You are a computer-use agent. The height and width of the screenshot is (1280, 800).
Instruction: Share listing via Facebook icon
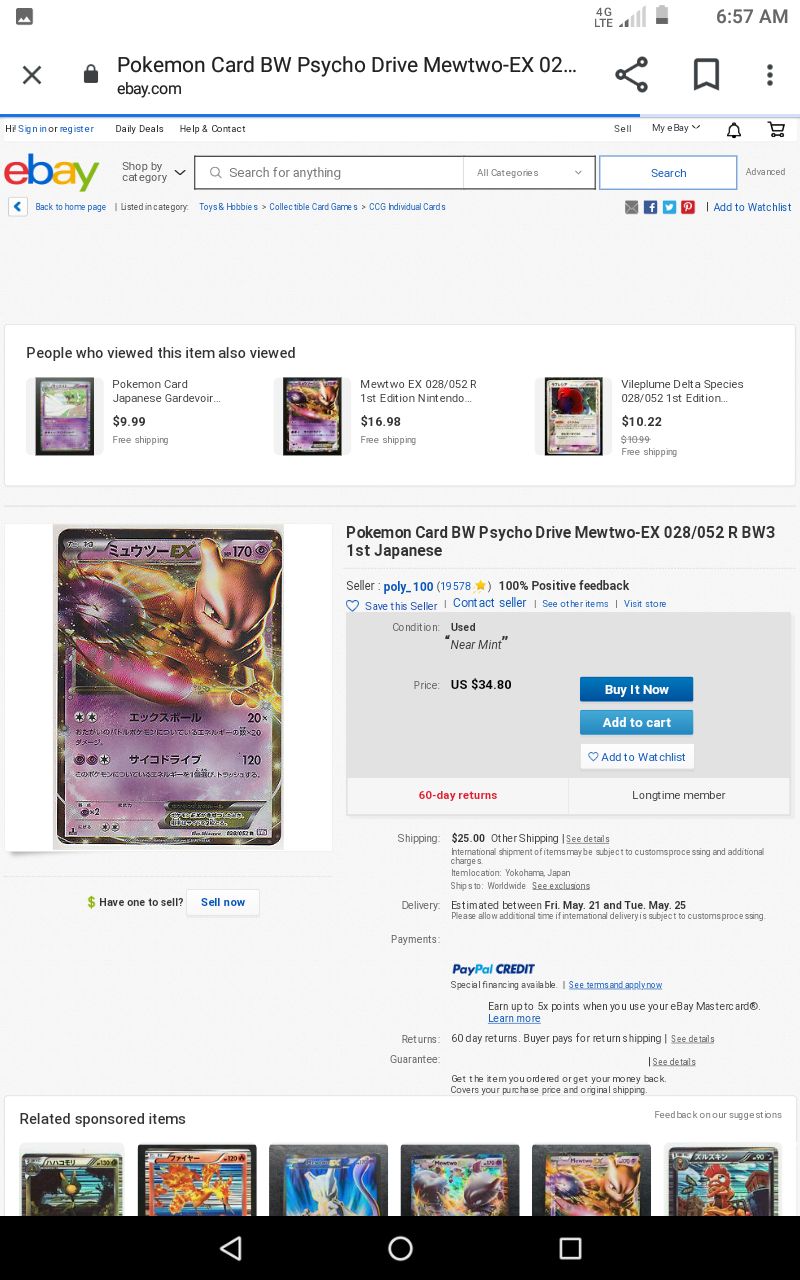[x=650, y=207]
